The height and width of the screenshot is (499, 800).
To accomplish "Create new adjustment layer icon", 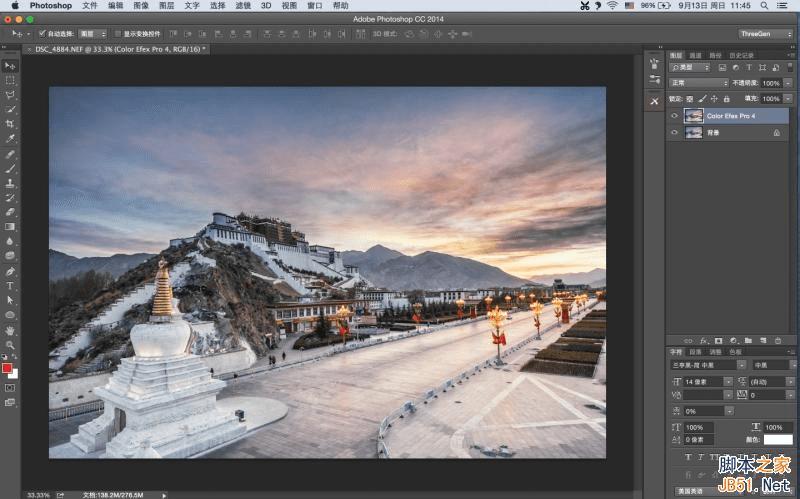I will [x=733, y=340].
